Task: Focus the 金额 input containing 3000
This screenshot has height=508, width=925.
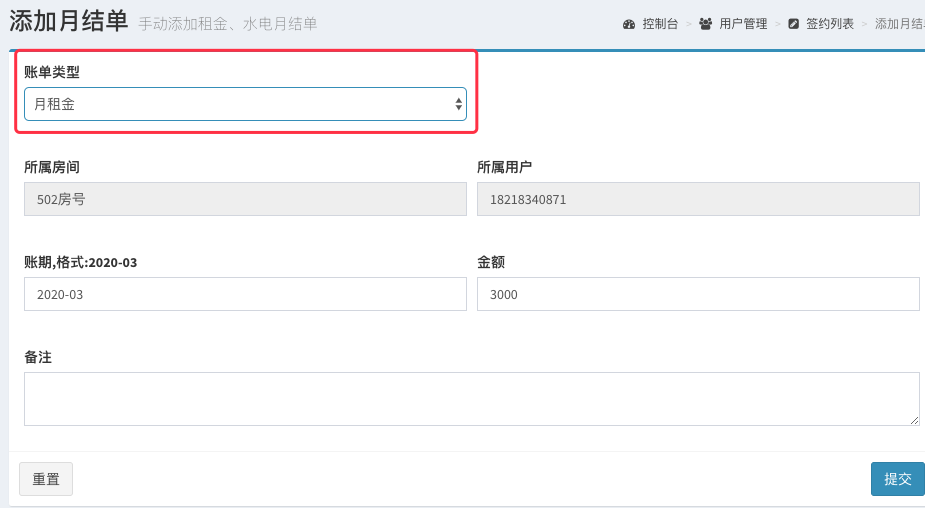Action: [x=698, y=294]
